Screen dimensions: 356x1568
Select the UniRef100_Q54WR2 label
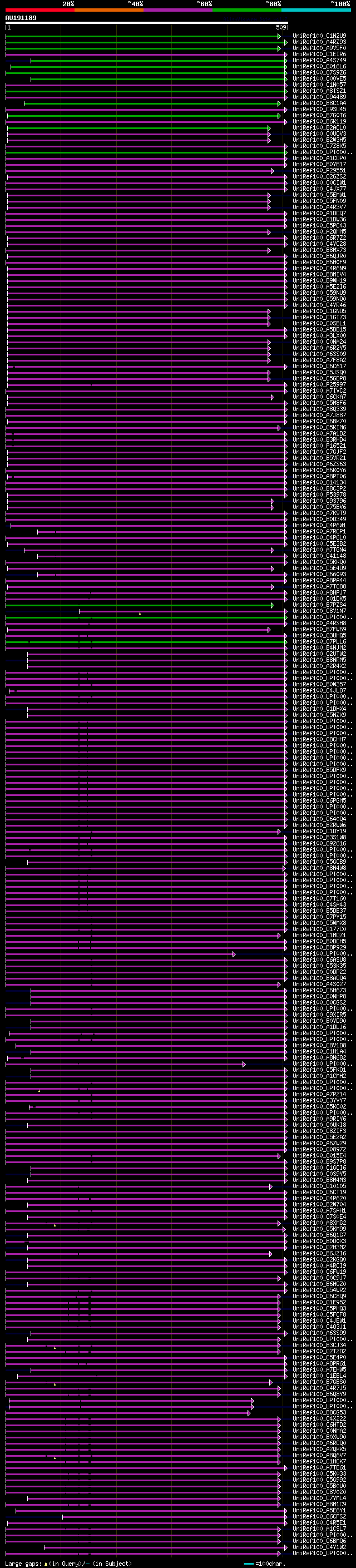319,1290
